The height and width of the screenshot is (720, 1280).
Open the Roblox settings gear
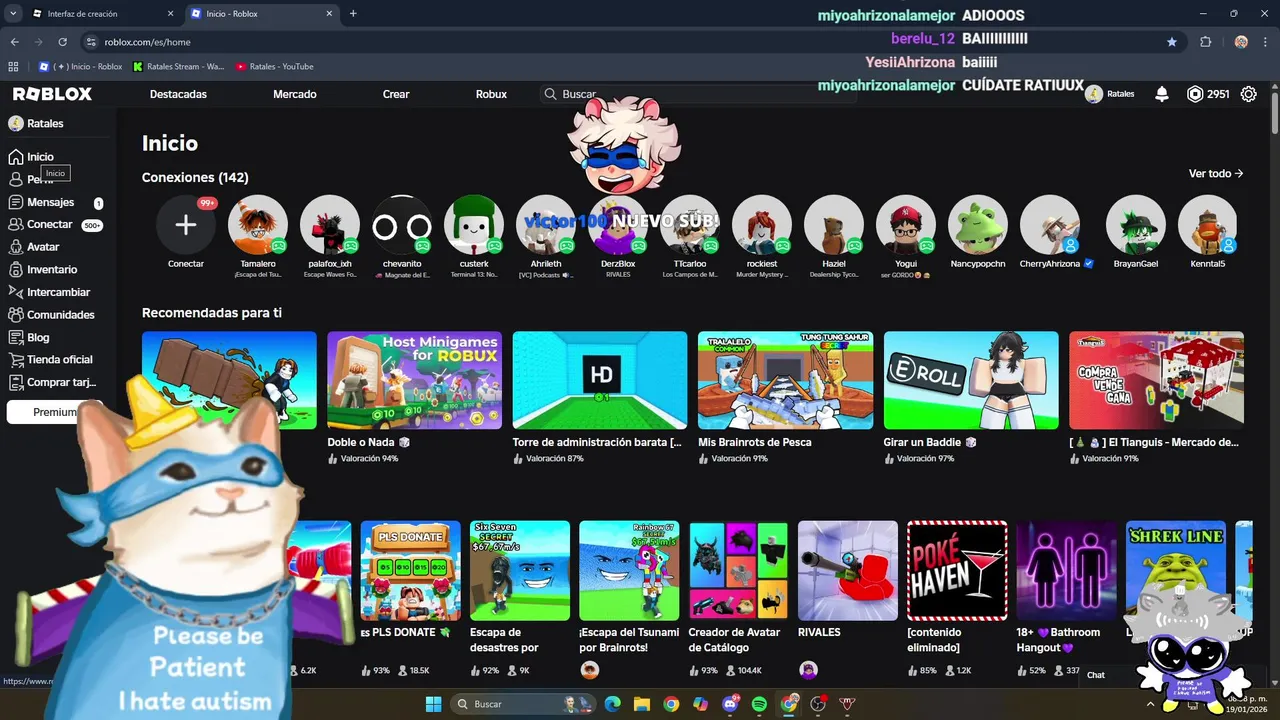(x=1249, y=94)
